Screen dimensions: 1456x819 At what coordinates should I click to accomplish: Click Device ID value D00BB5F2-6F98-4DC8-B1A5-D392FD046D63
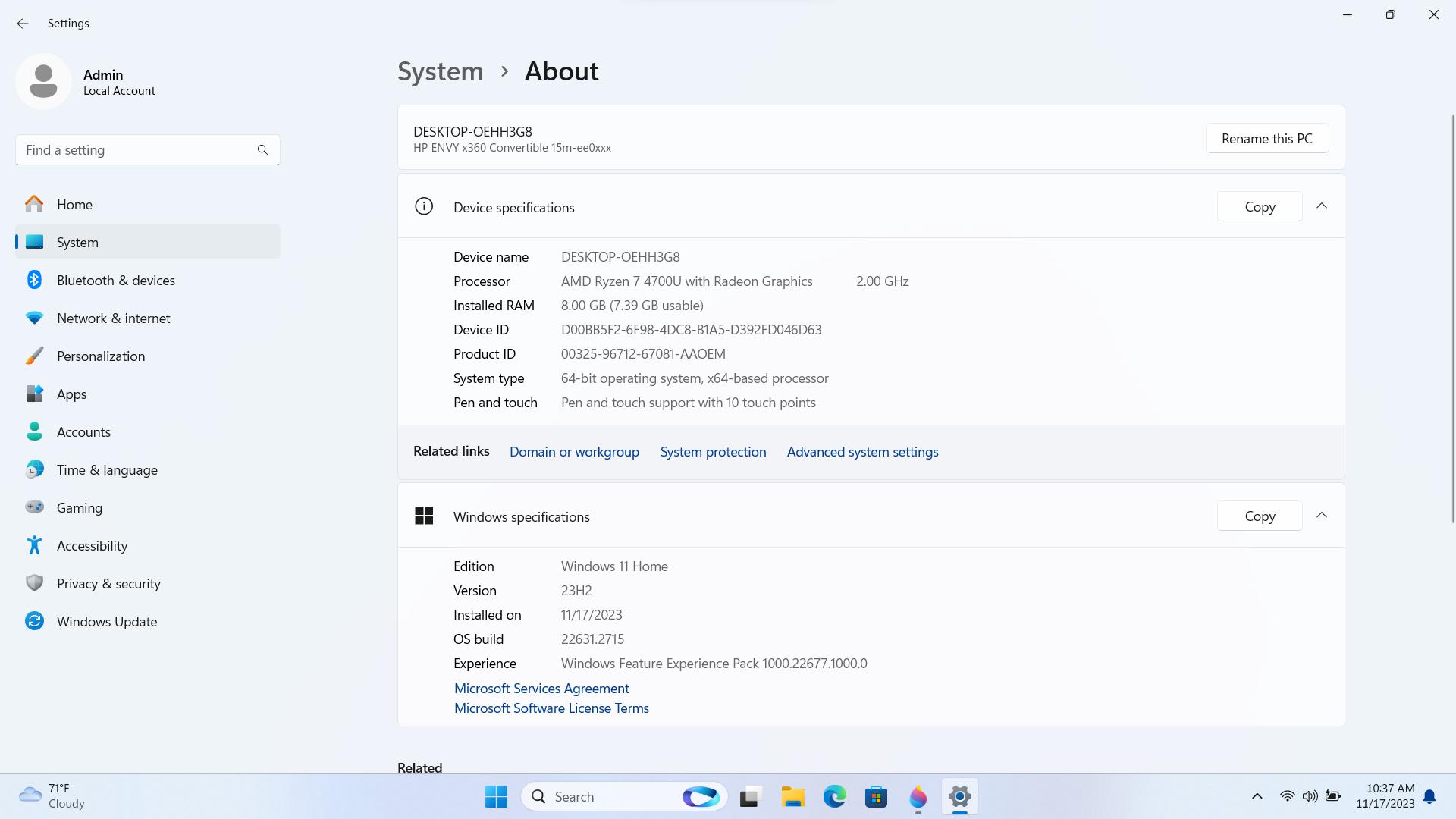pos(691,330)
